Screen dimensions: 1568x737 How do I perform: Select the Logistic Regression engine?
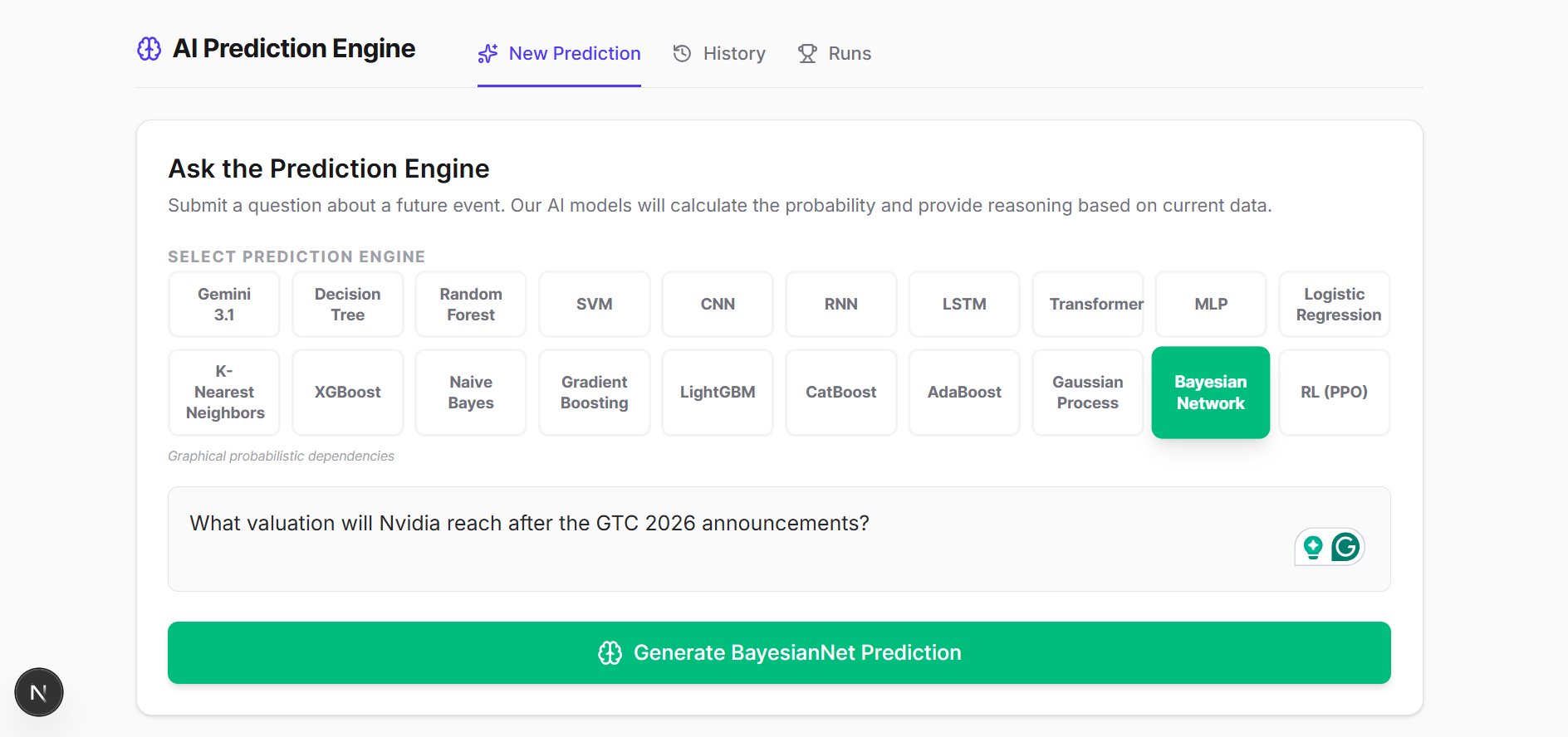tap(1334, 305)
